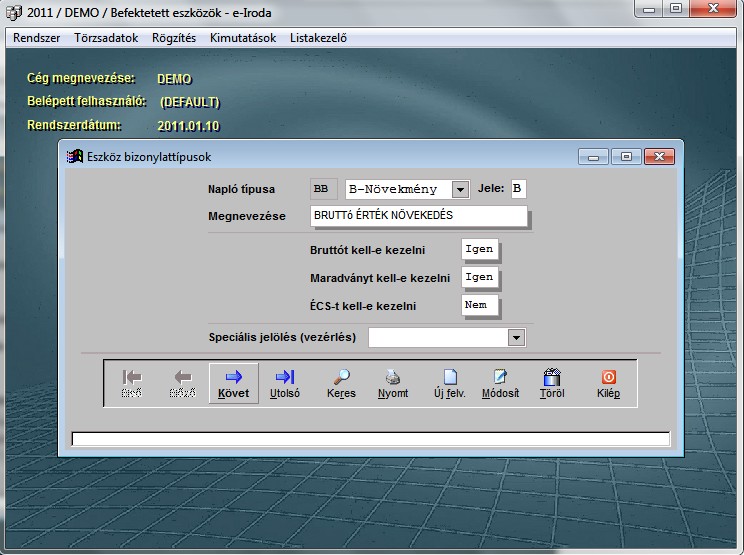Go to next record with Követ
The height and width of the screenshot is (555, 744).
[233, 383]
